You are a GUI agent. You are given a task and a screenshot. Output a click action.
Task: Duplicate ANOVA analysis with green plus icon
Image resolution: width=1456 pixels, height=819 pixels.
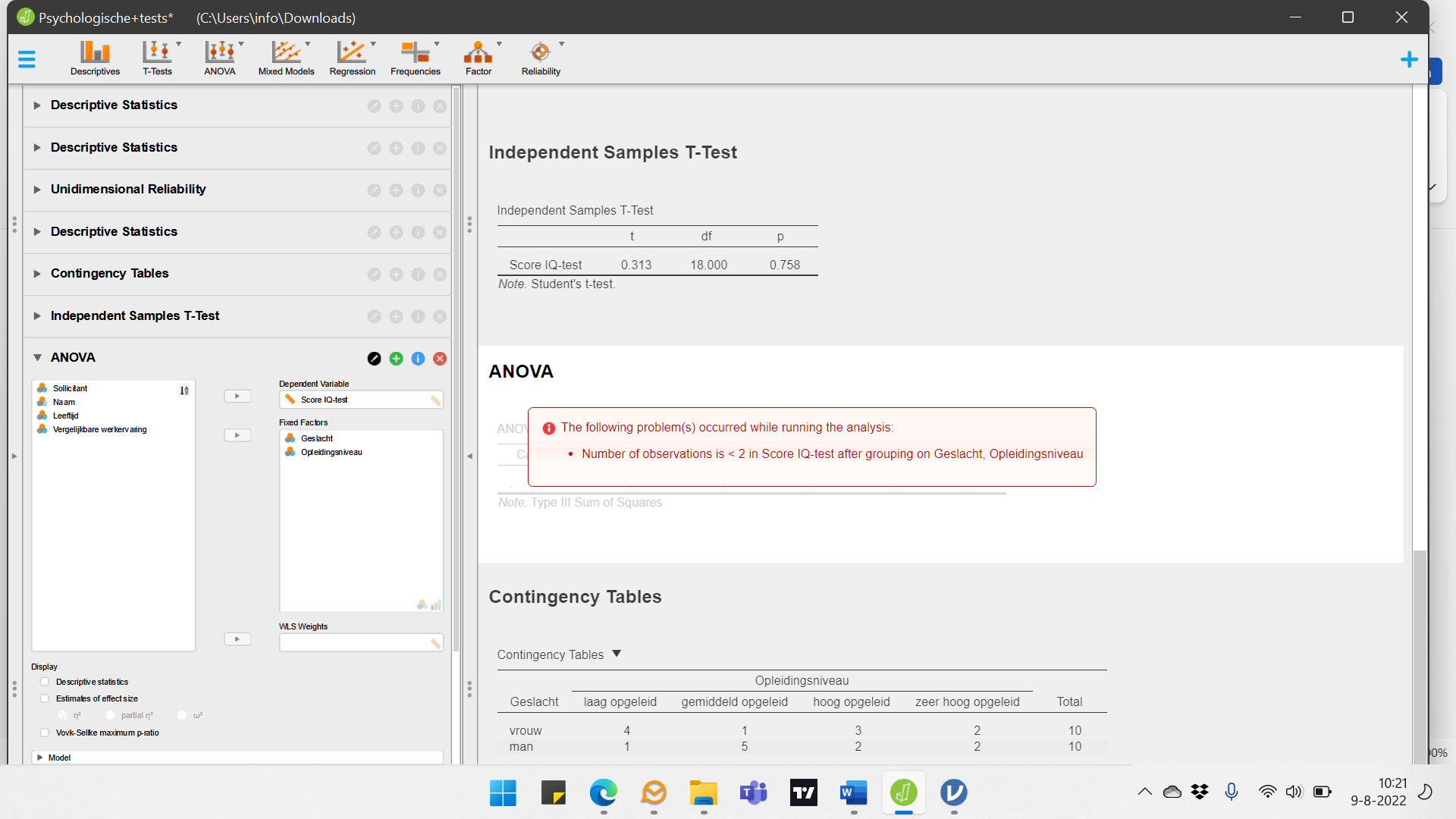(396, 359)
